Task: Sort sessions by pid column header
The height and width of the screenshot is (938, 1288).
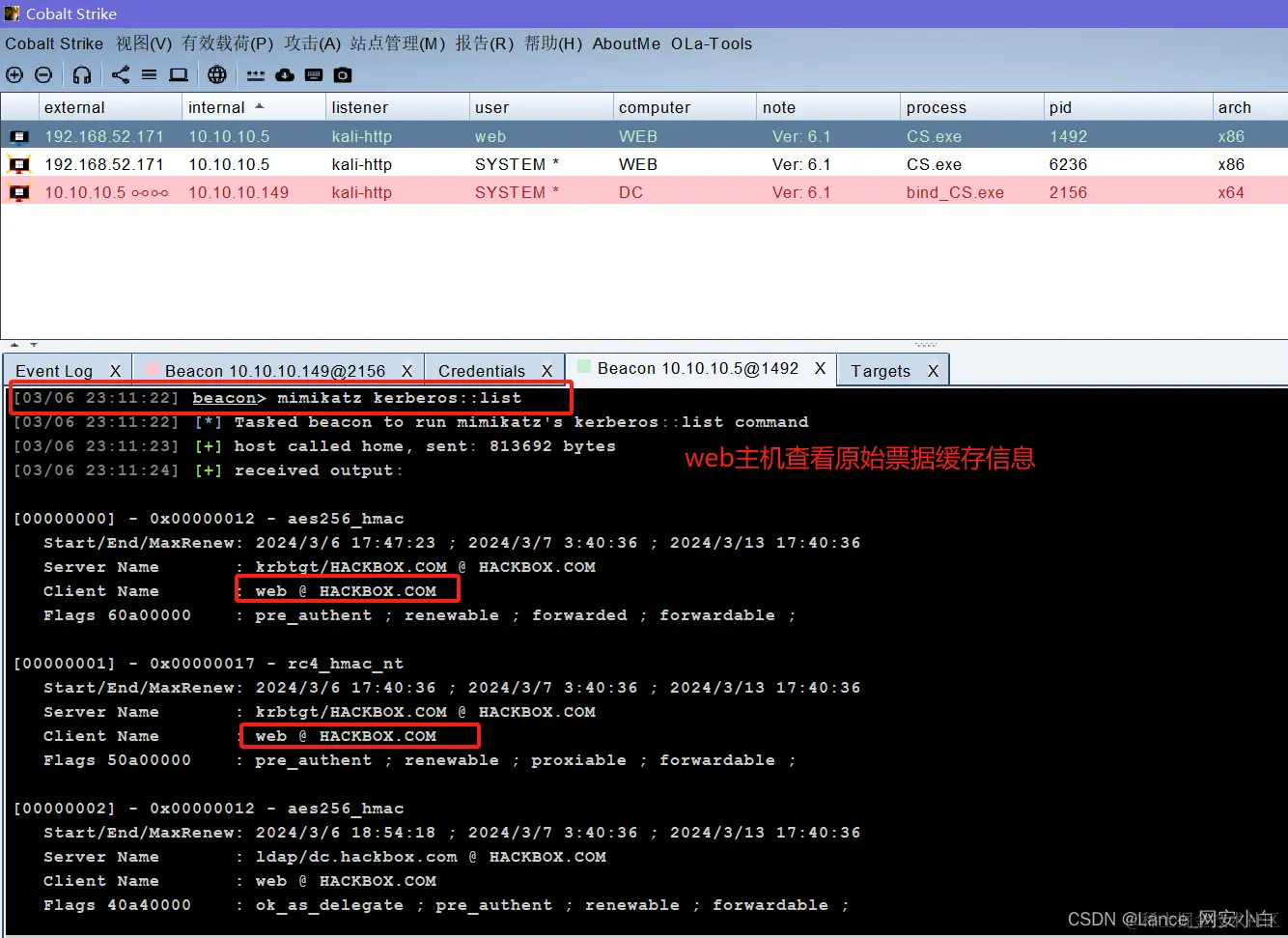Action: click(x=1129, y=107)
